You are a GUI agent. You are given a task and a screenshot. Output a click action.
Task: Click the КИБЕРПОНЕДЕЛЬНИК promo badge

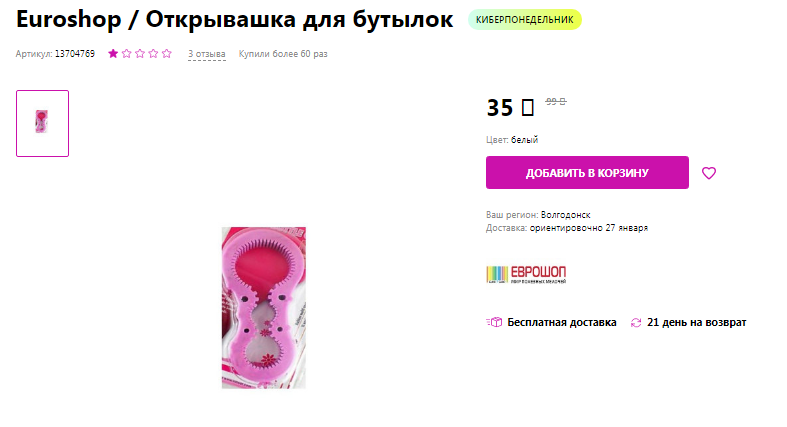[525, 20]
